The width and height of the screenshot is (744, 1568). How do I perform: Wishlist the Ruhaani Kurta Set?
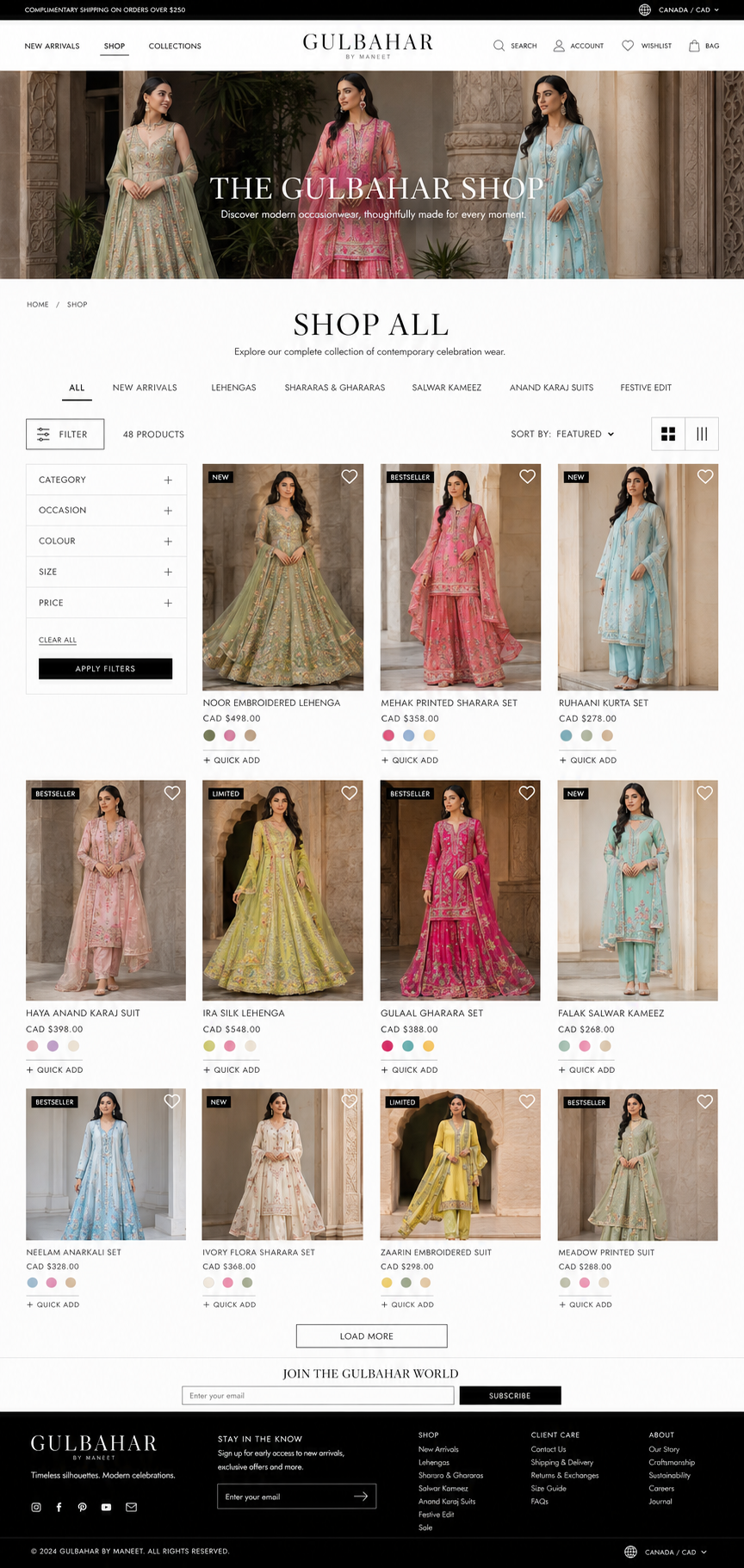pyautogui.click(x=705, y=476)
